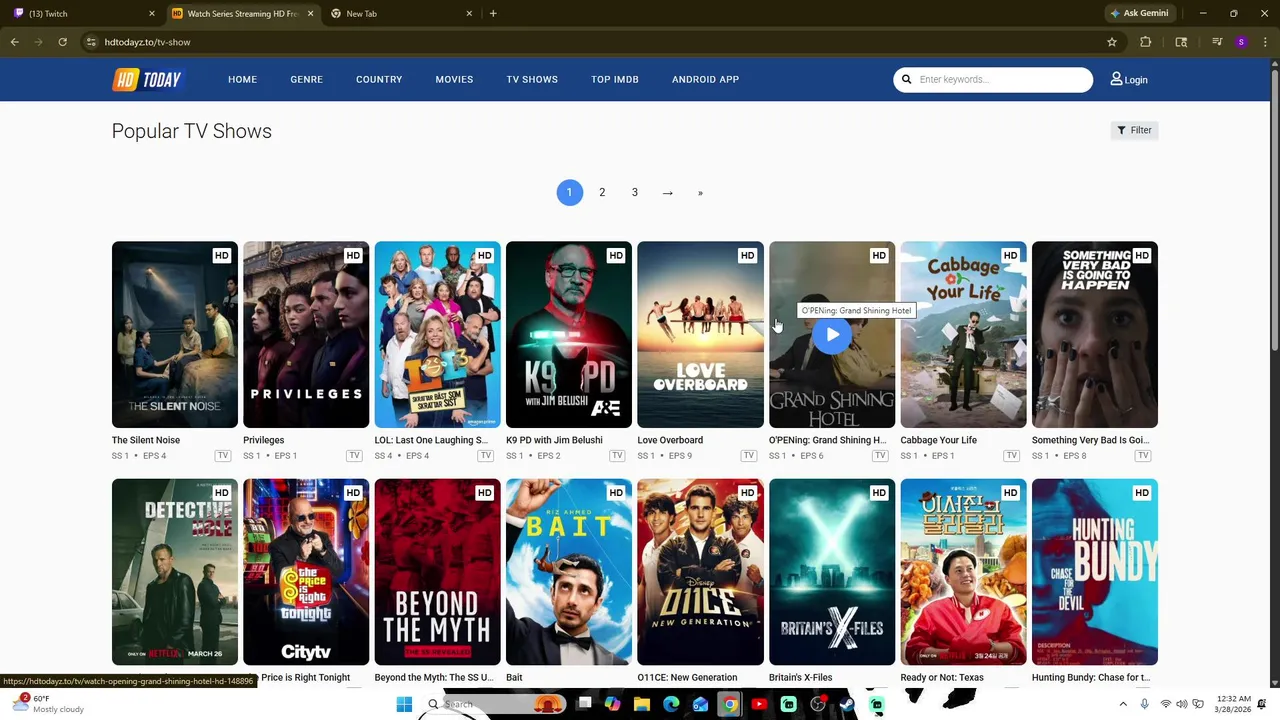Screen dimensions: 1280x720
Task: Go to the MOVIES section
Action: click(454, 80)
